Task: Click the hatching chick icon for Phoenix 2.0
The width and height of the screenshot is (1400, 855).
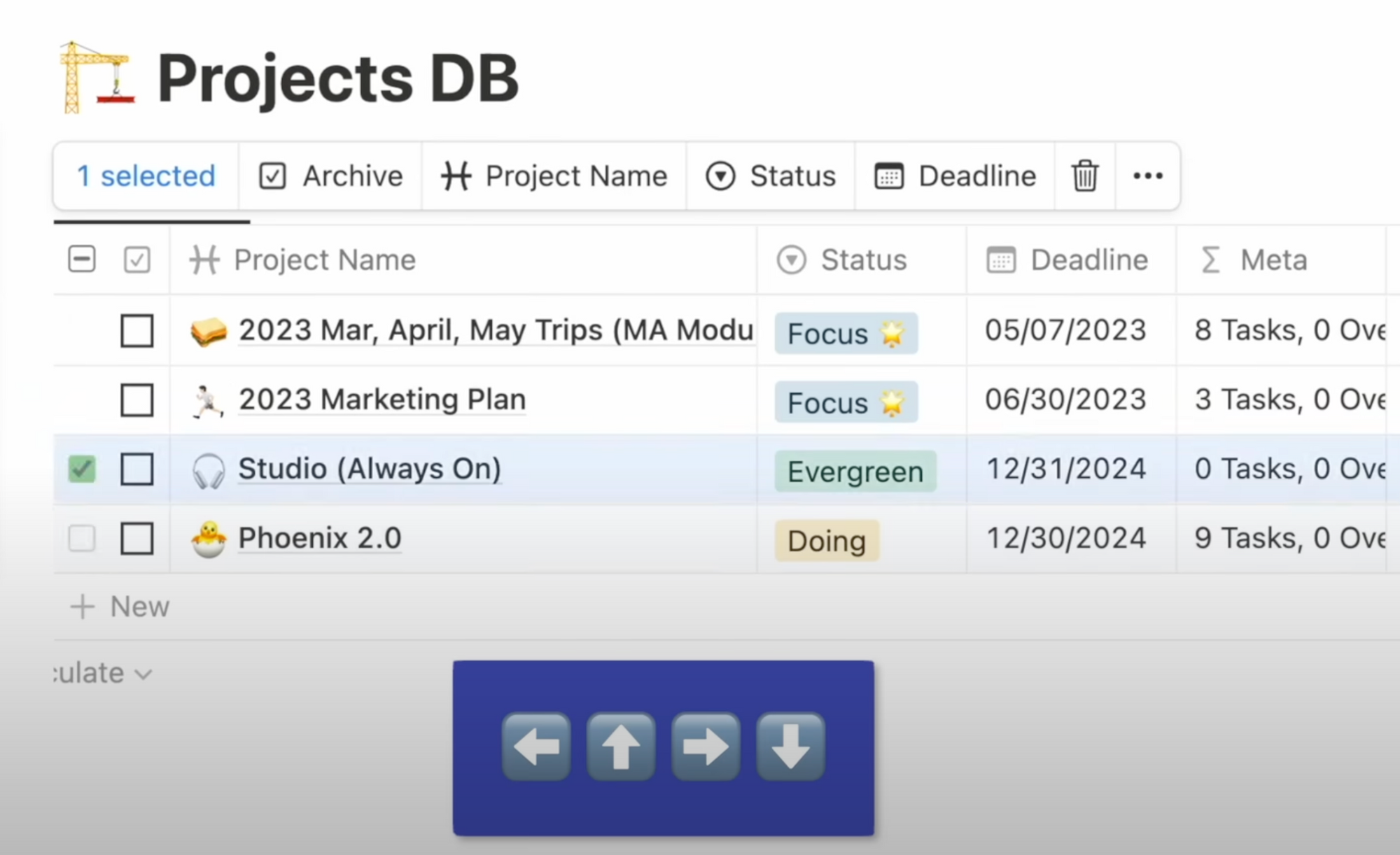Action: [209, 539]
